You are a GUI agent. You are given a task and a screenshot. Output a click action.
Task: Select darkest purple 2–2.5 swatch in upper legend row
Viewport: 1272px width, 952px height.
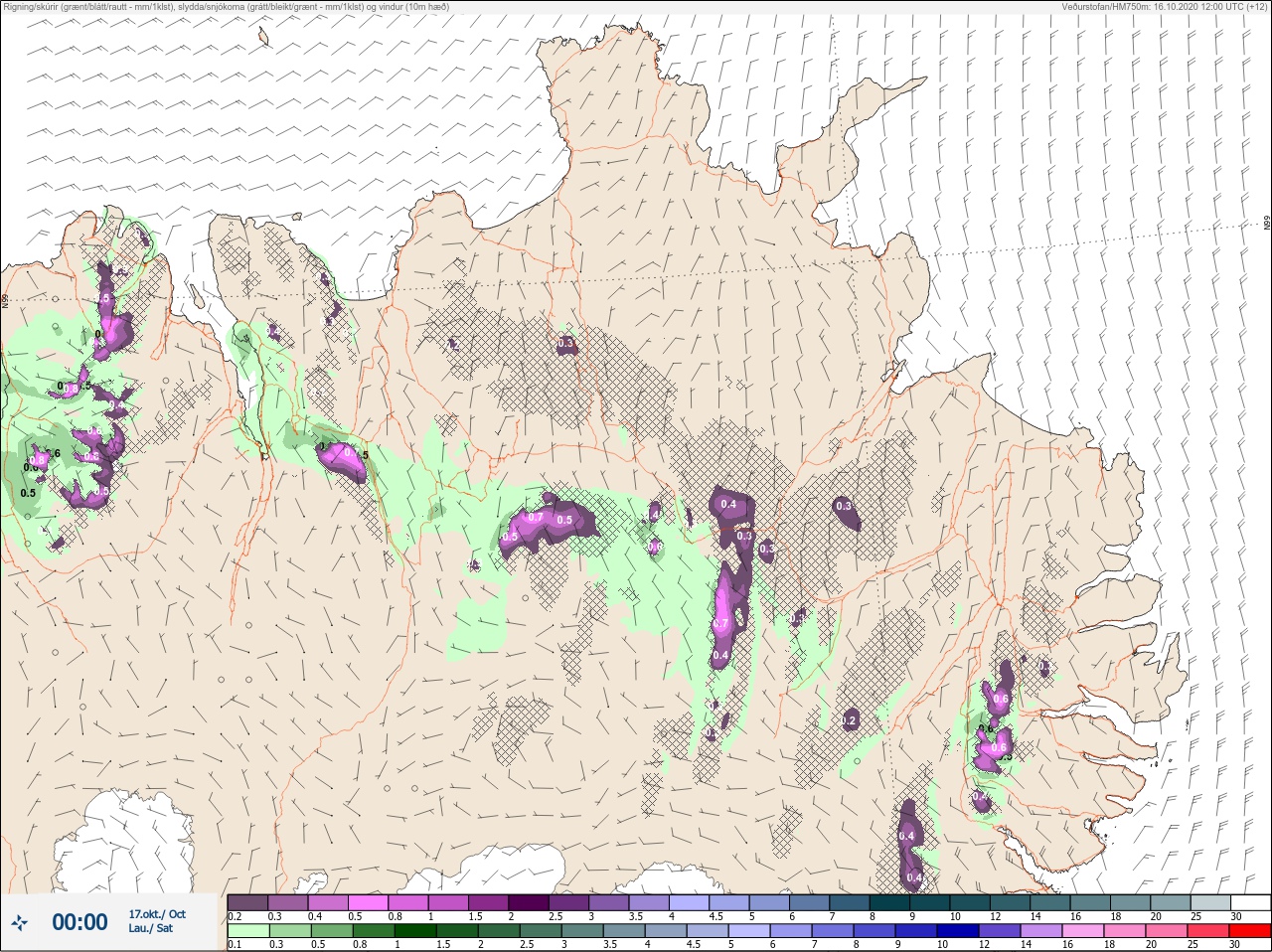pyautogui.click(x=530, y=902)
